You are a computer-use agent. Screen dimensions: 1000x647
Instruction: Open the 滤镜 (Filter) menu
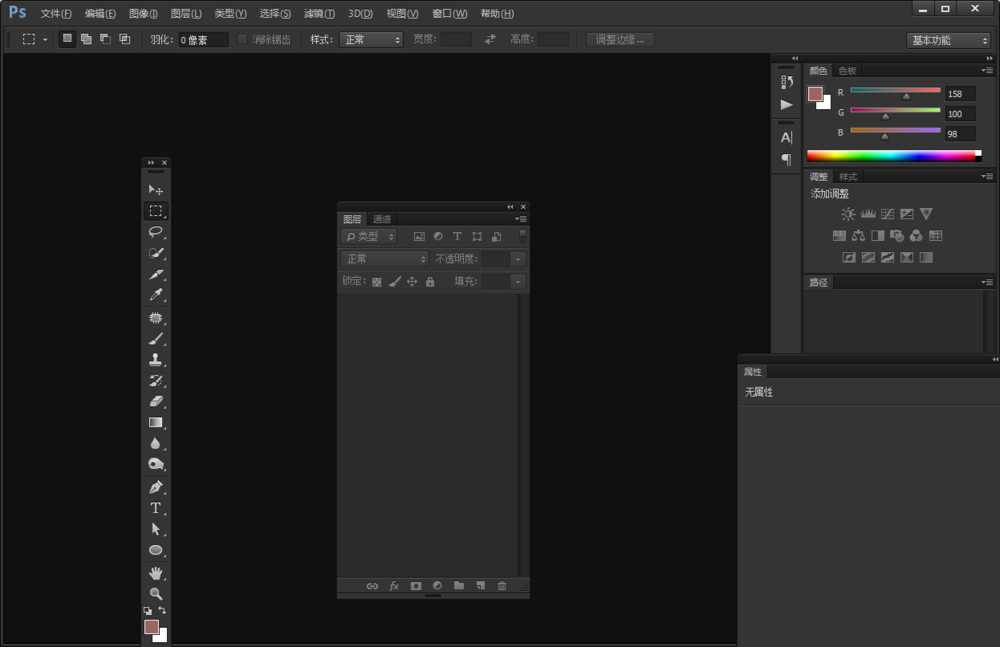[319, 14]
